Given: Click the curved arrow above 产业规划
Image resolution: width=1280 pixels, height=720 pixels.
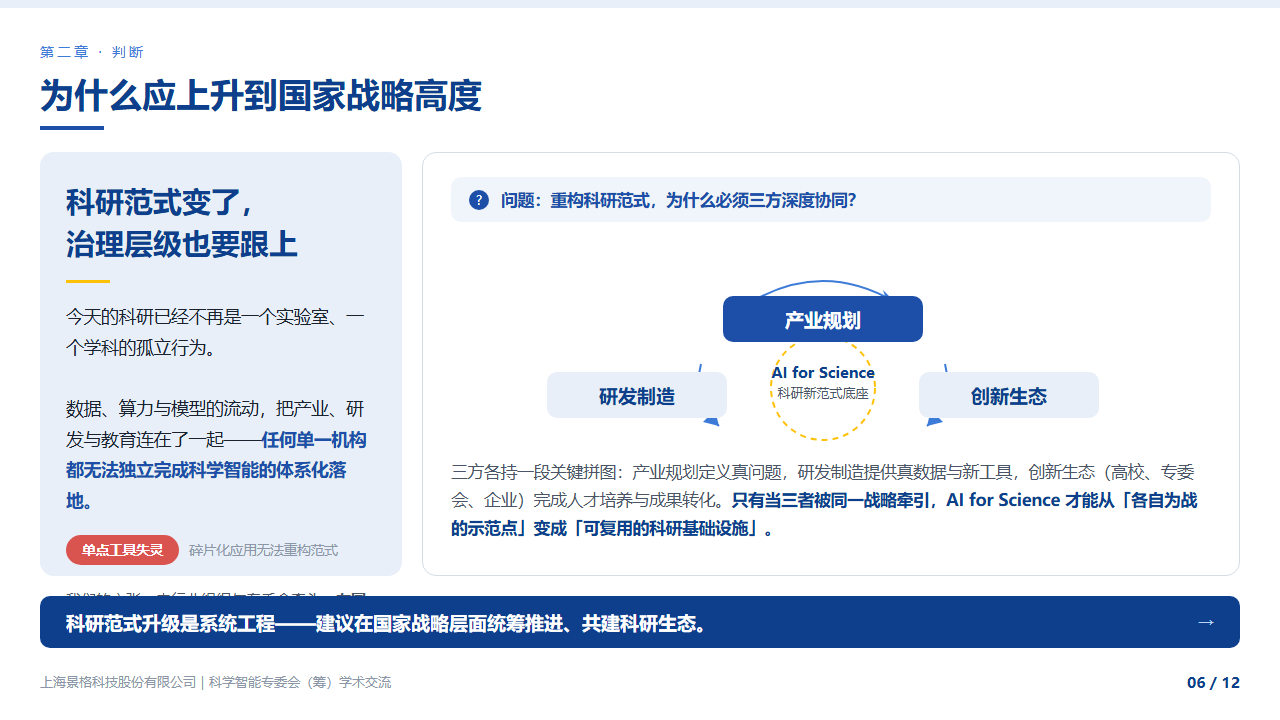Looking at the screenshot, I should tap(823, 289).
